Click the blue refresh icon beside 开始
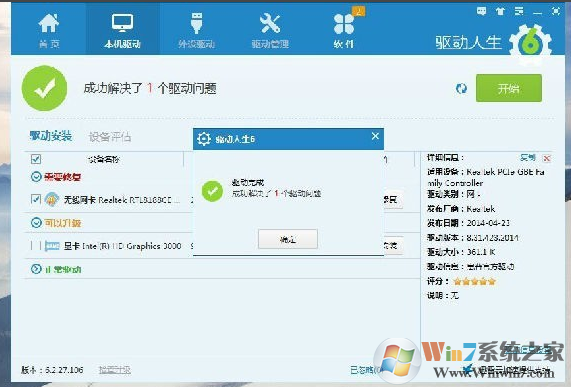This screenshot has height=387, width=571. [461, 88]
